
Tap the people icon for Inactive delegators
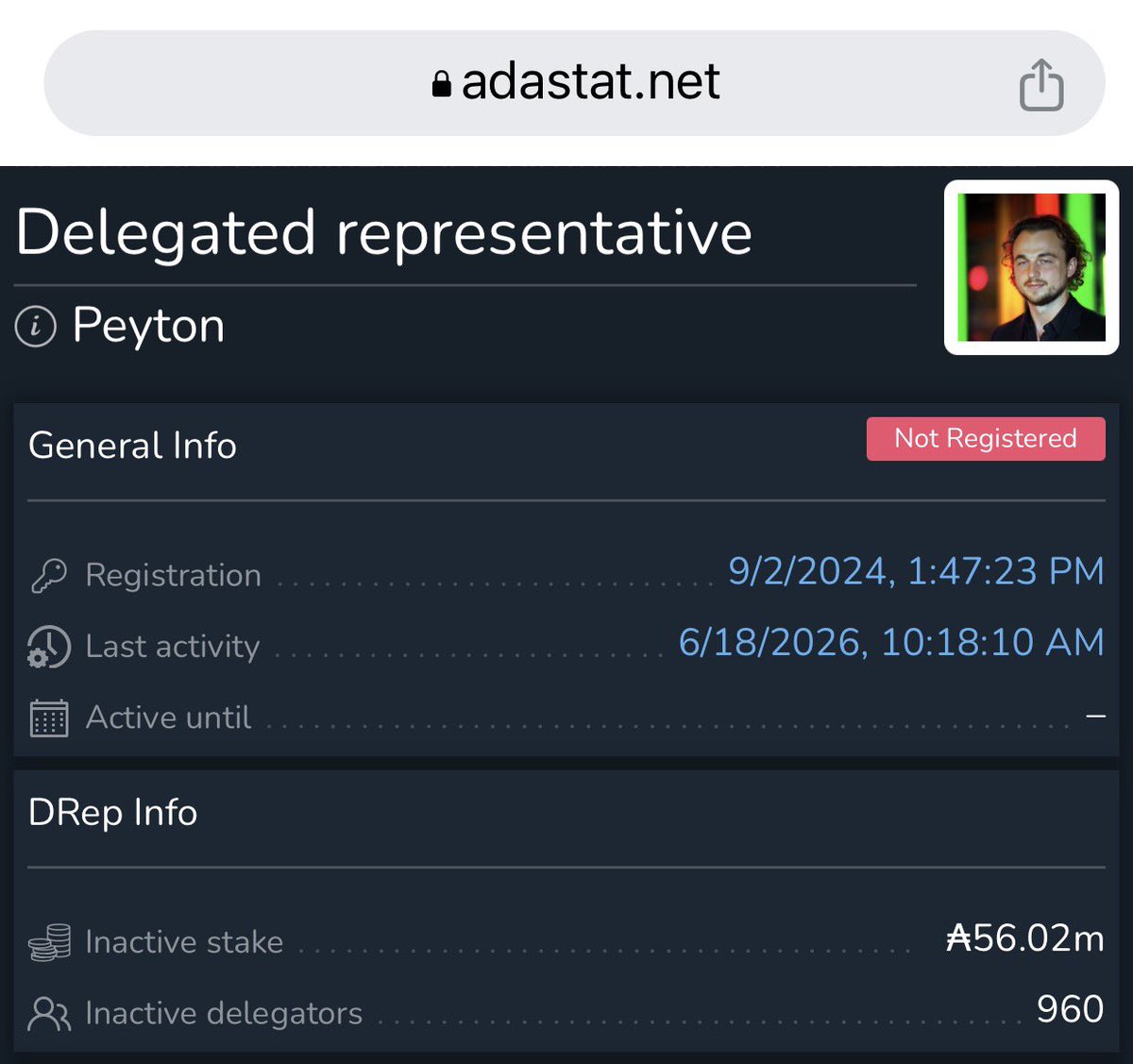(x=49, y=1014)
